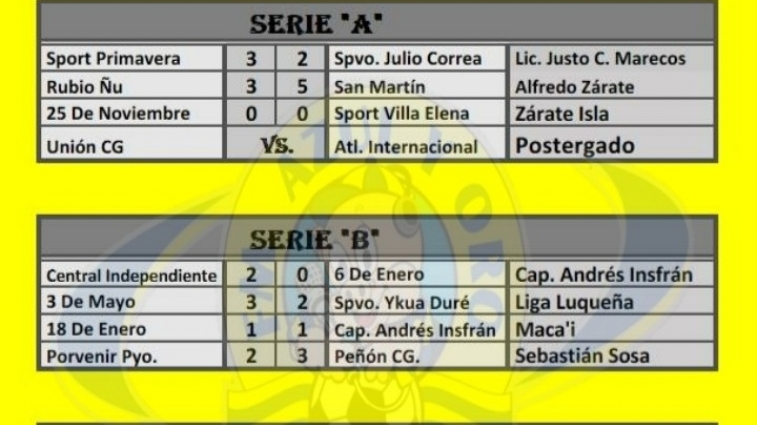Select the Central Independiente team cell

click(132, 275)
